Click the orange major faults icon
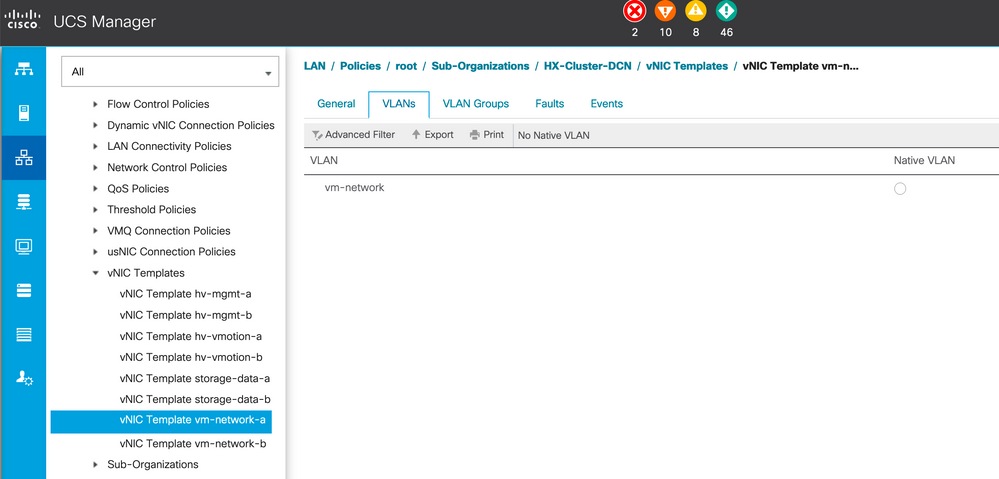 (665, 11)
